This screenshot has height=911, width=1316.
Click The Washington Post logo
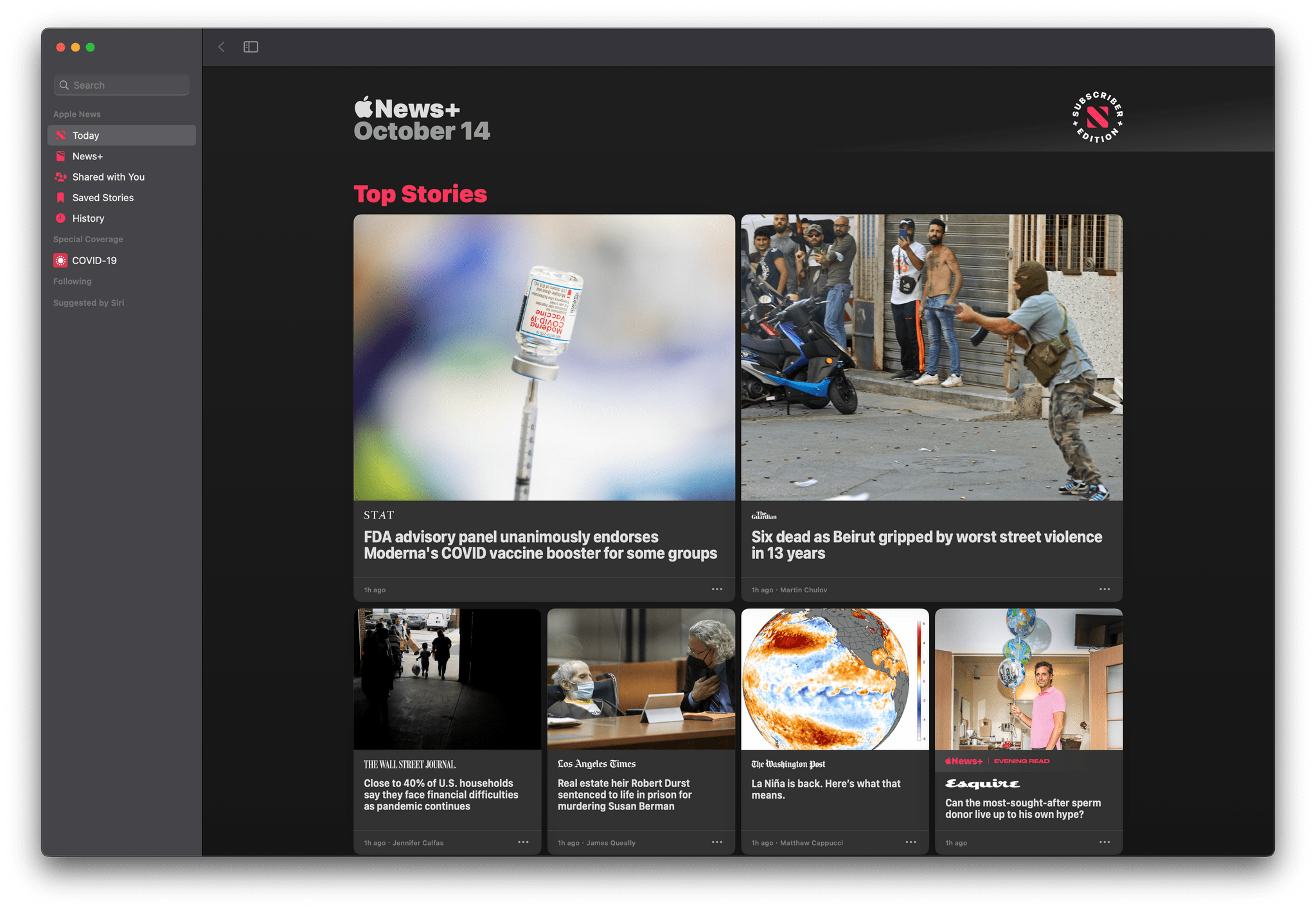[x=788, y=764]
